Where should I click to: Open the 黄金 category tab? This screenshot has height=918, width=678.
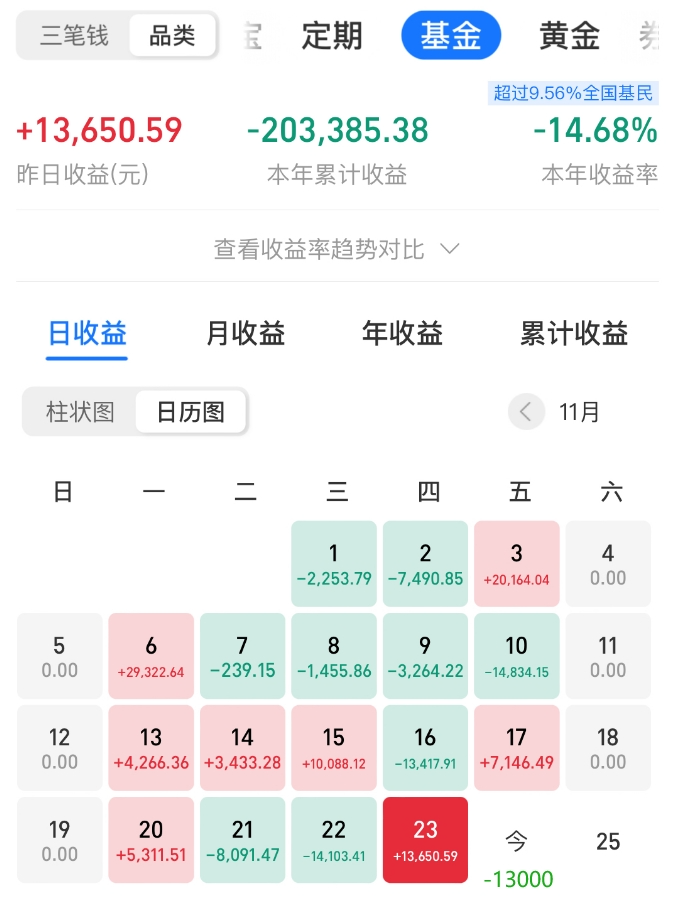(x=569, y=36)
